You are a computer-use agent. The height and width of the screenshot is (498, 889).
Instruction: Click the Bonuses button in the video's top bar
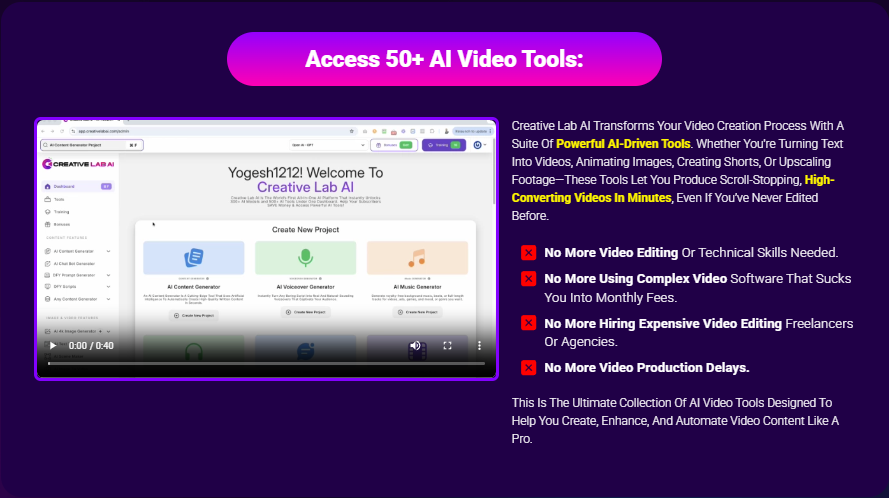pyautogui.click(x=394, y=145)
